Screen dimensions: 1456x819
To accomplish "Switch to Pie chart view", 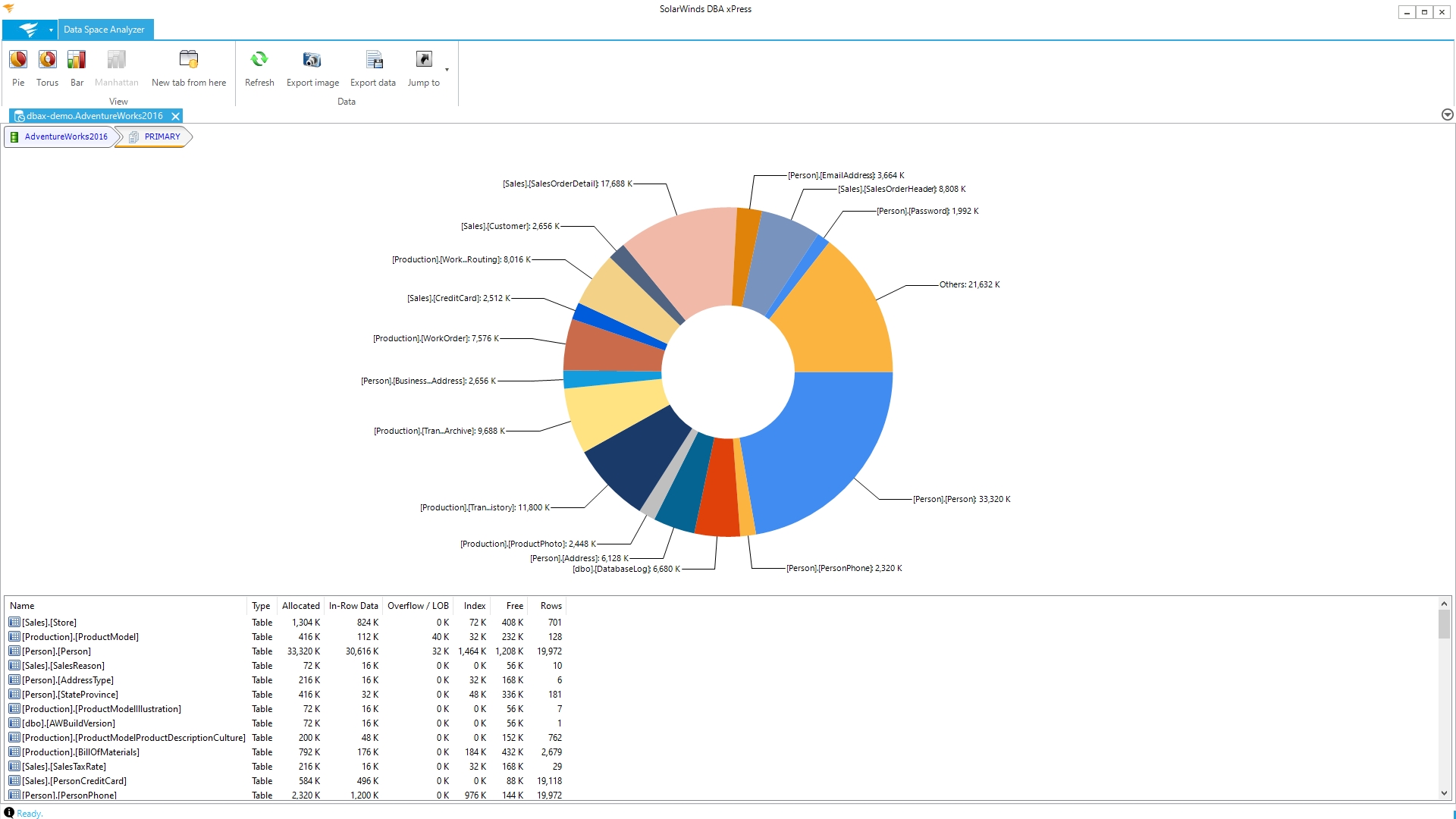I will tap(18, 61).
